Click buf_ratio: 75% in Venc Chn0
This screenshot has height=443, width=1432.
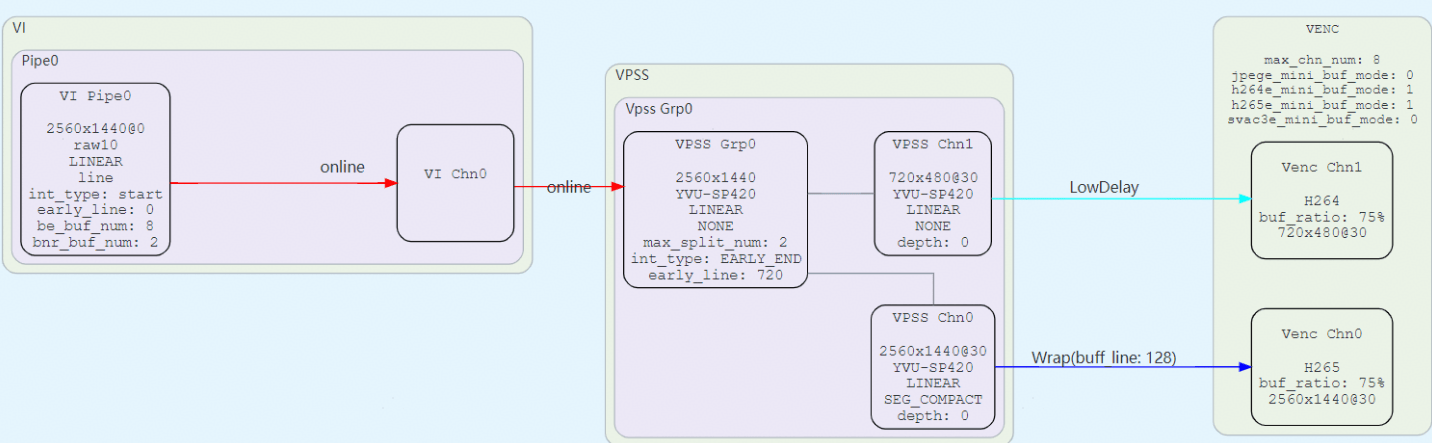(1321, 382)
